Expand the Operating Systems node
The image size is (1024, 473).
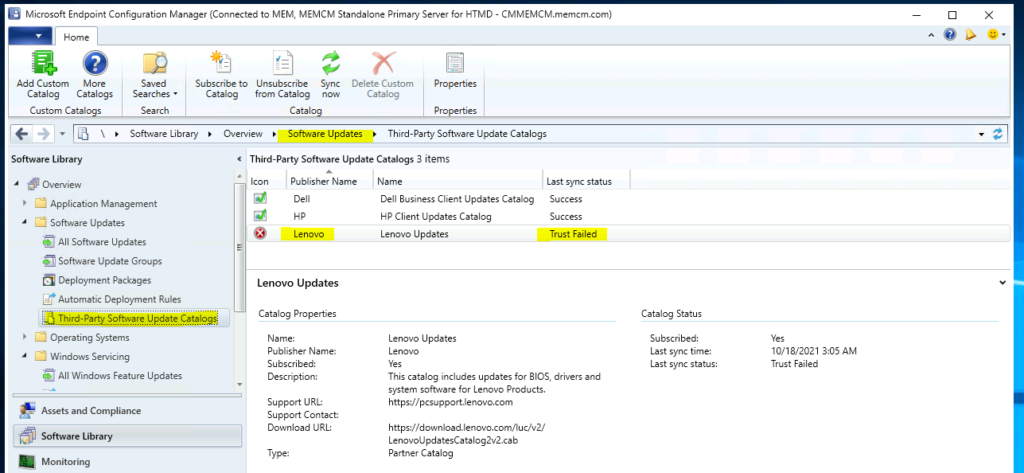click(25, 337)
